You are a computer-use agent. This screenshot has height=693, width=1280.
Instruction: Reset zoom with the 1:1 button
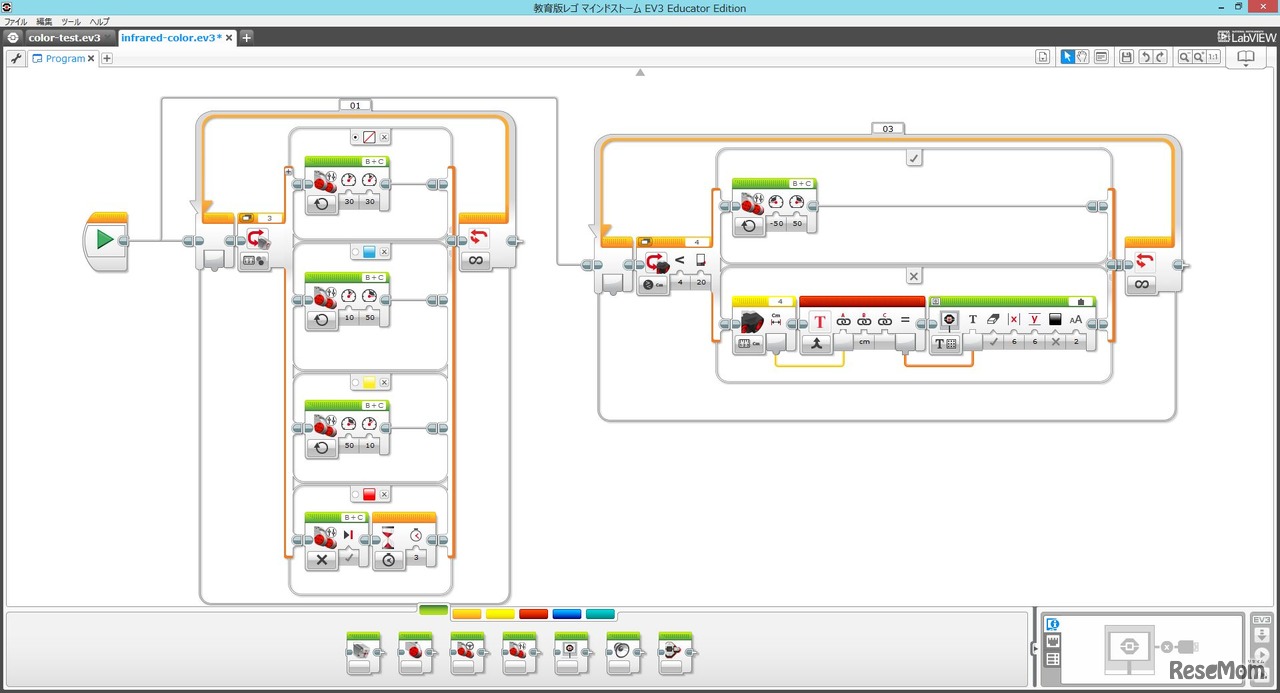(x=1213, y=58)
